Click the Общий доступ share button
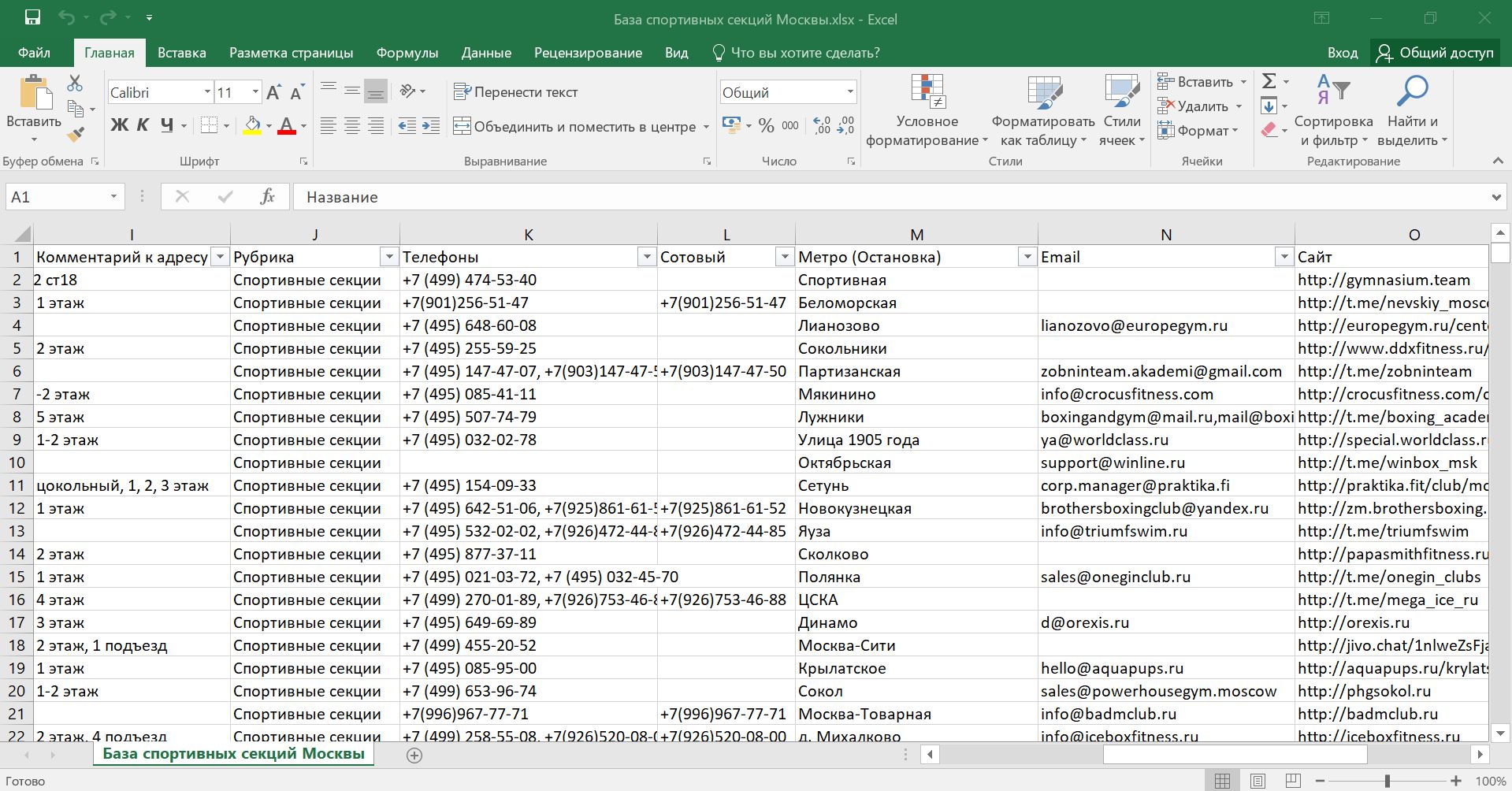This screenshot has height=791, width=1512. 1435,53
